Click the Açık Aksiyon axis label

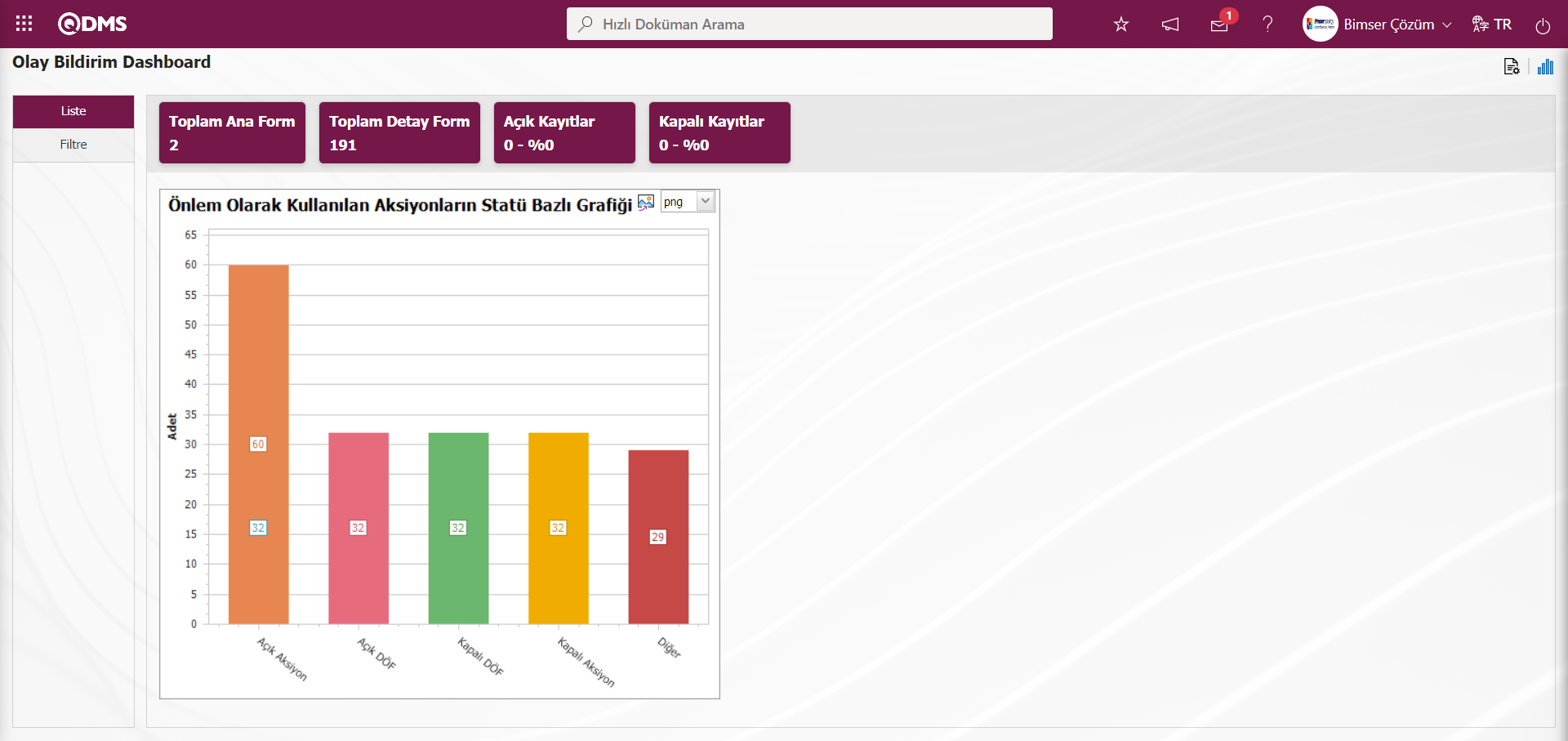tap(283, 659)
